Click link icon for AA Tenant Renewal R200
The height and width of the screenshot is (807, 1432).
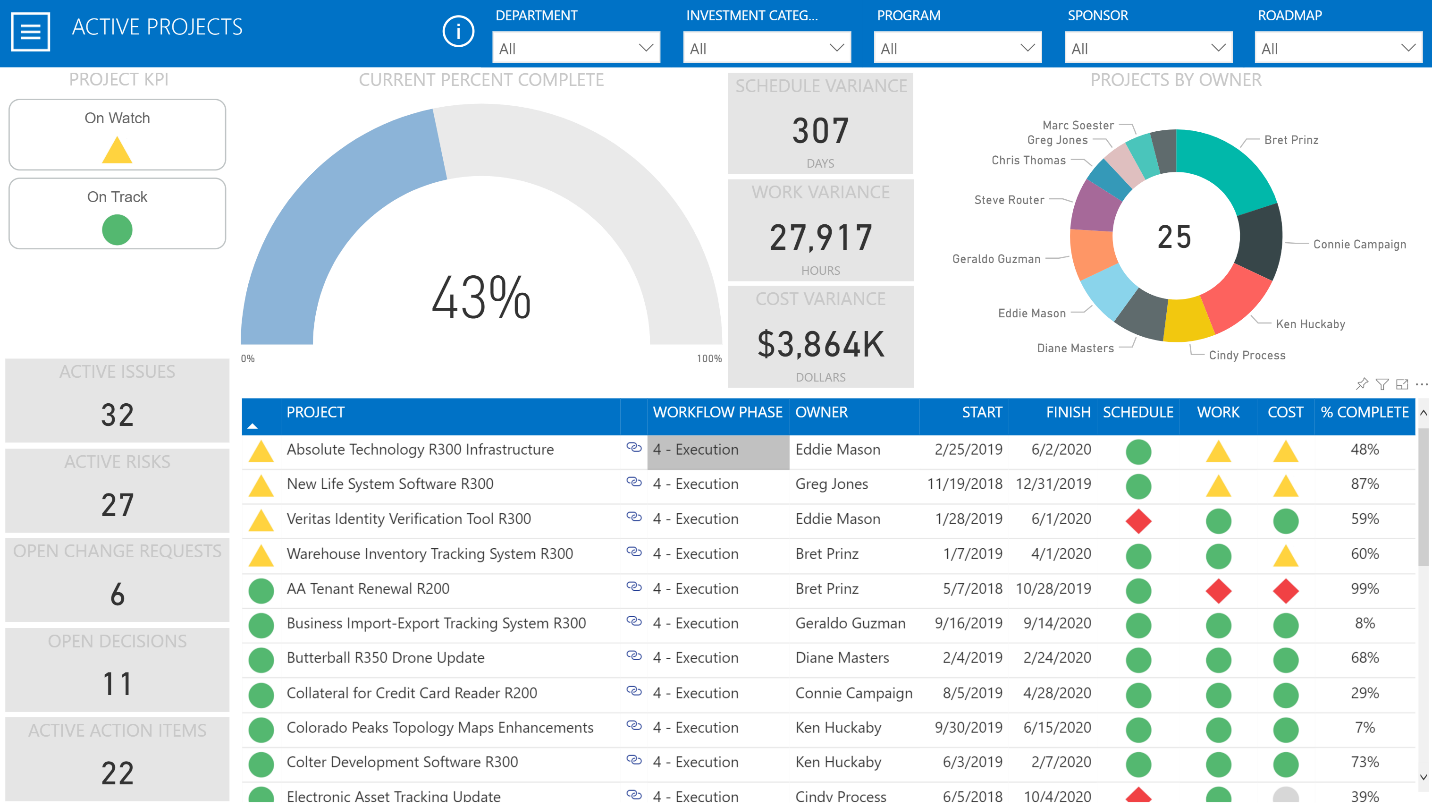634,587
